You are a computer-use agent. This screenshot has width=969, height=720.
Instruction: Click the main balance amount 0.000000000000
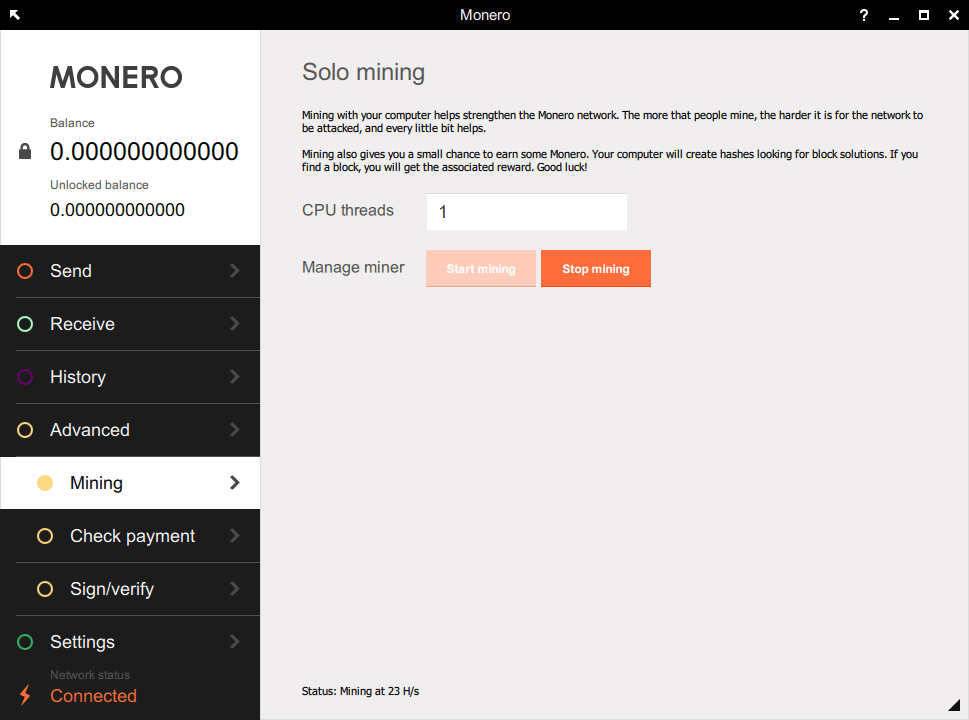(144, 151)
